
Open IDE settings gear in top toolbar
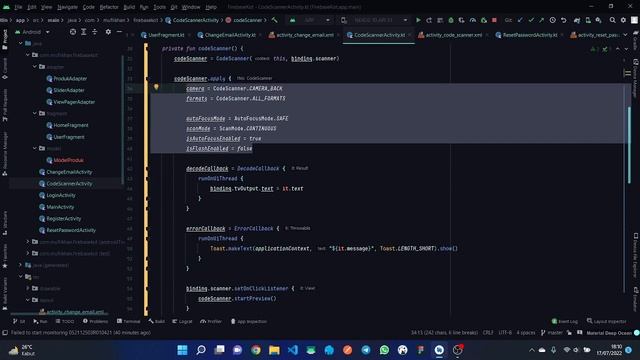point(623,20)
